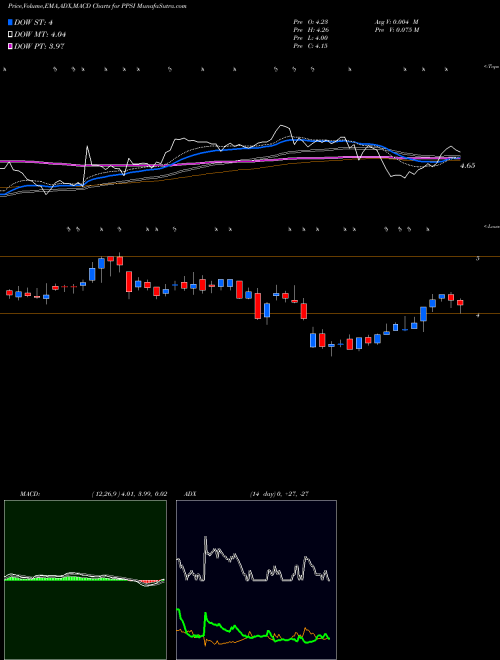Click the '<-Lows' marker row label

(x=492, y=226)
